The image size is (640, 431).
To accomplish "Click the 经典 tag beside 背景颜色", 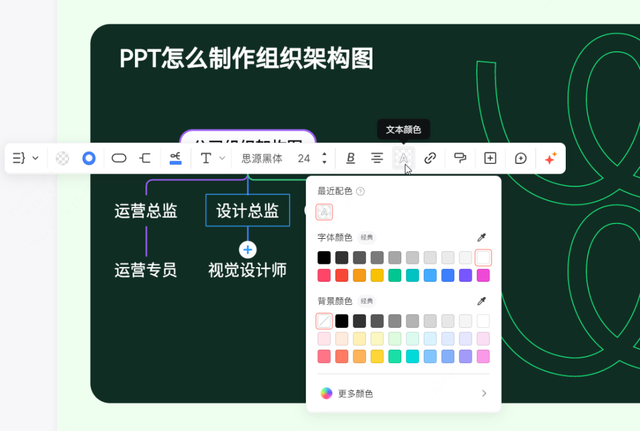I will 367,301.
